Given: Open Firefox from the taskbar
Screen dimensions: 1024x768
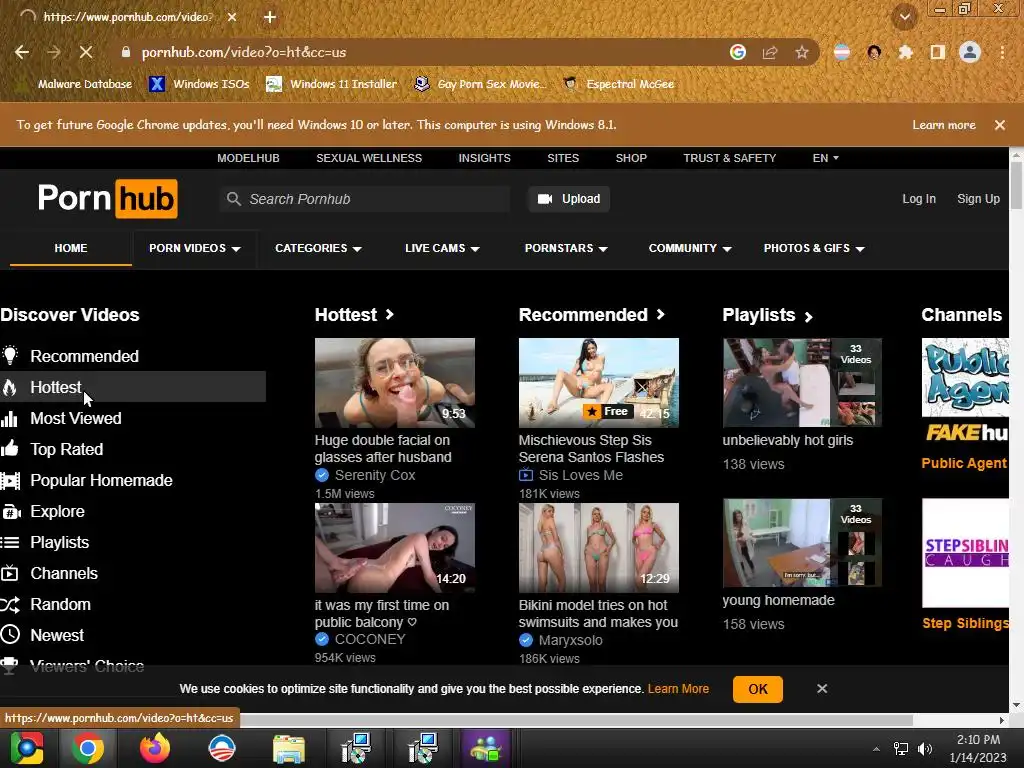Looking at the screenshot, I should click(155, 748).
